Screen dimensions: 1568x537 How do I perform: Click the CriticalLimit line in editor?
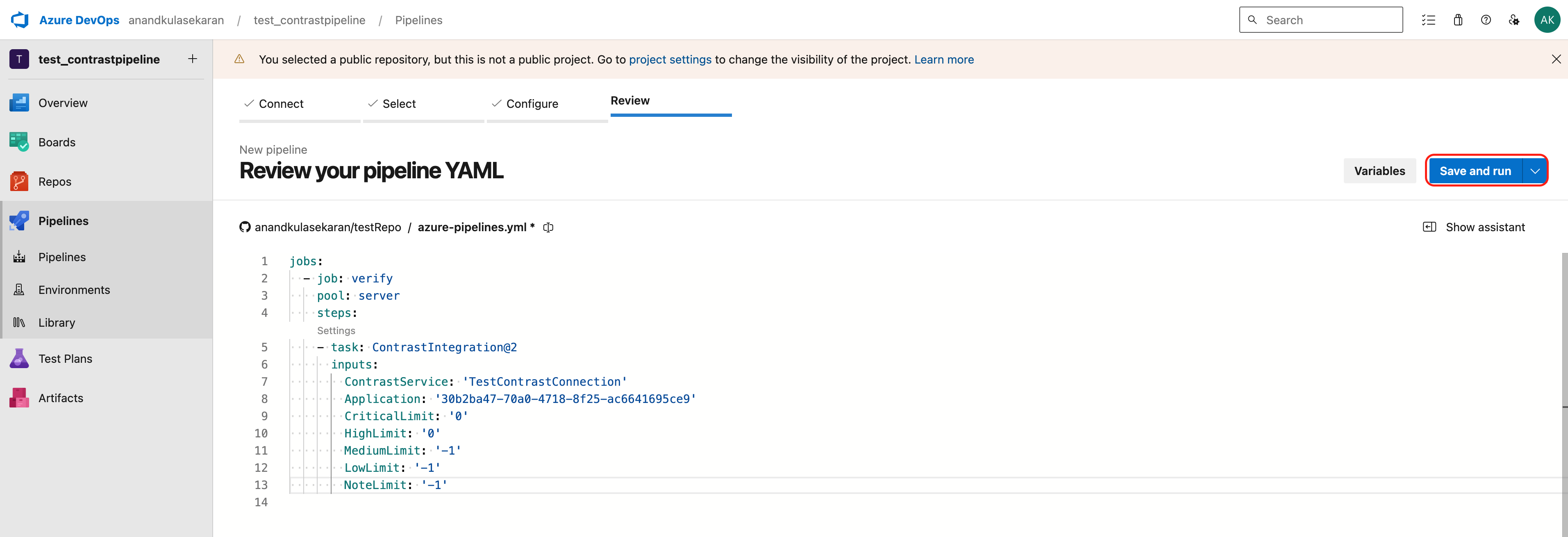[406, 416]
